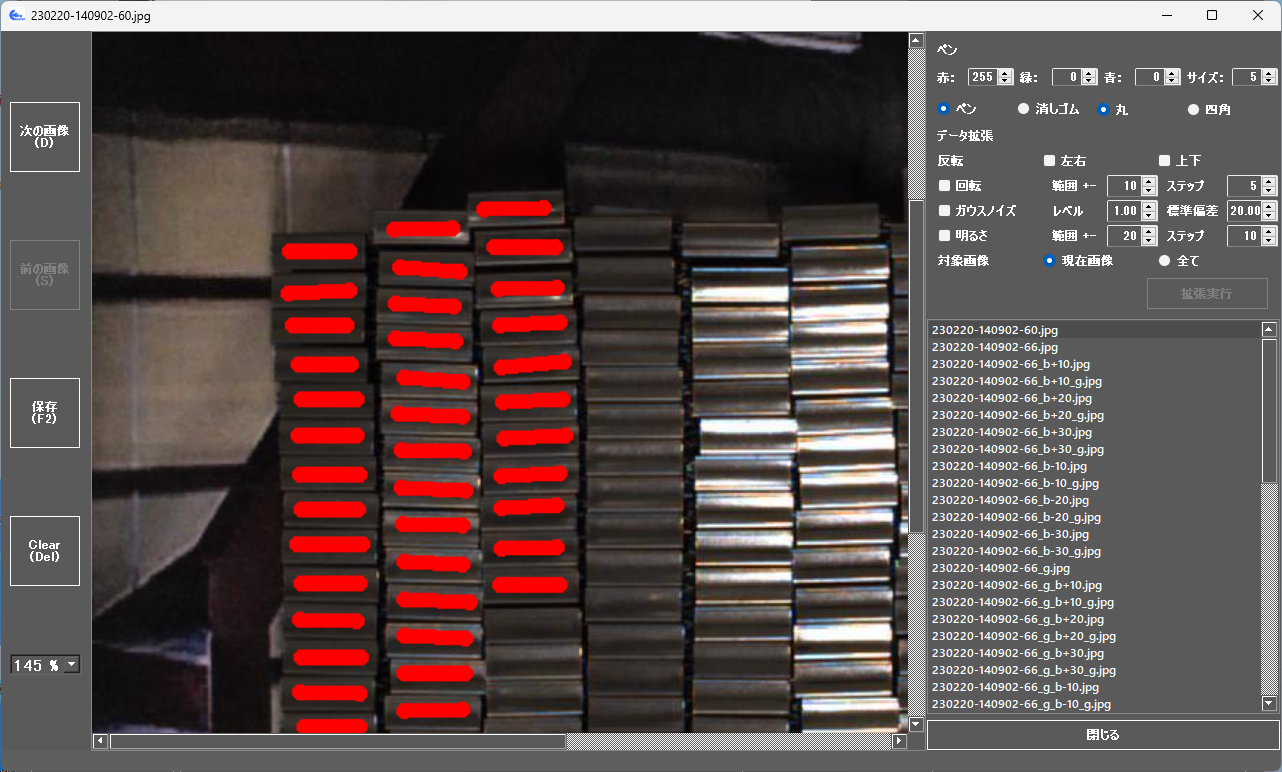Click the 明るさ ステップ field showing 10

point(1245,235)
